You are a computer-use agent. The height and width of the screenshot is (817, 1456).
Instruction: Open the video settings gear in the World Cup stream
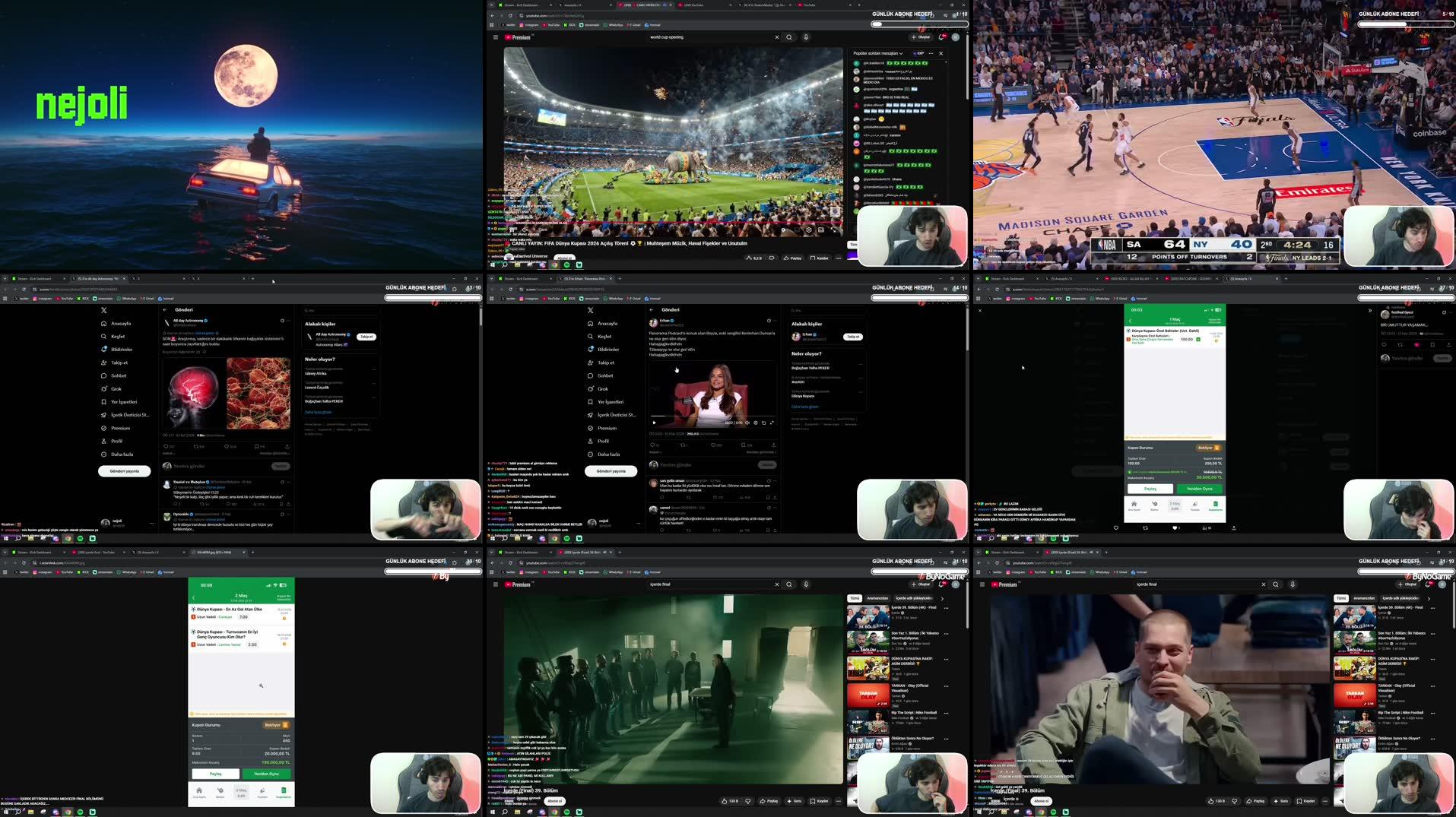pos(809,230)
